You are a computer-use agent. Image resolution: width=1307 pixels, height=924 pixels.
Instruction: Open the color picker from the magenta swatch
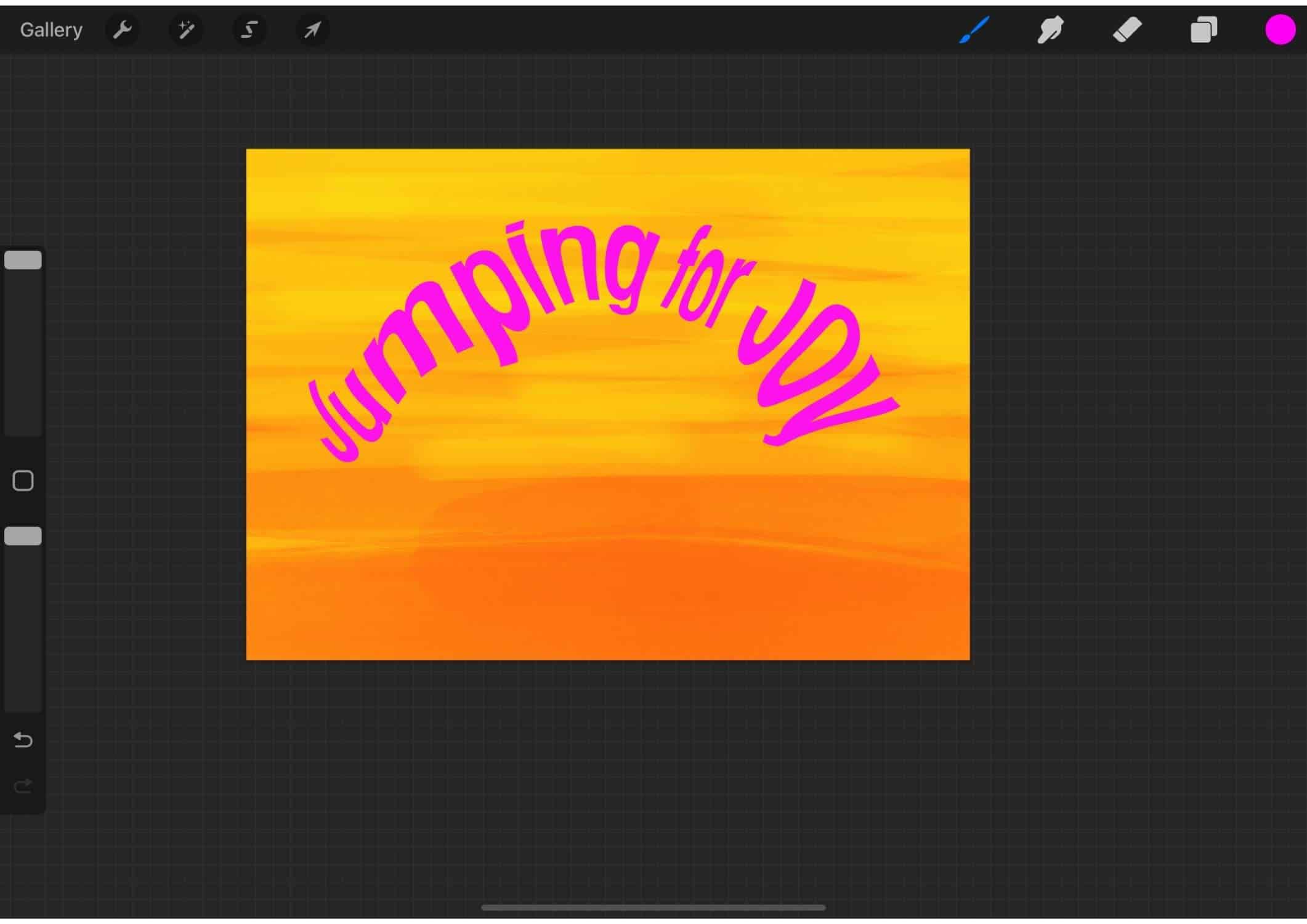1280,29
